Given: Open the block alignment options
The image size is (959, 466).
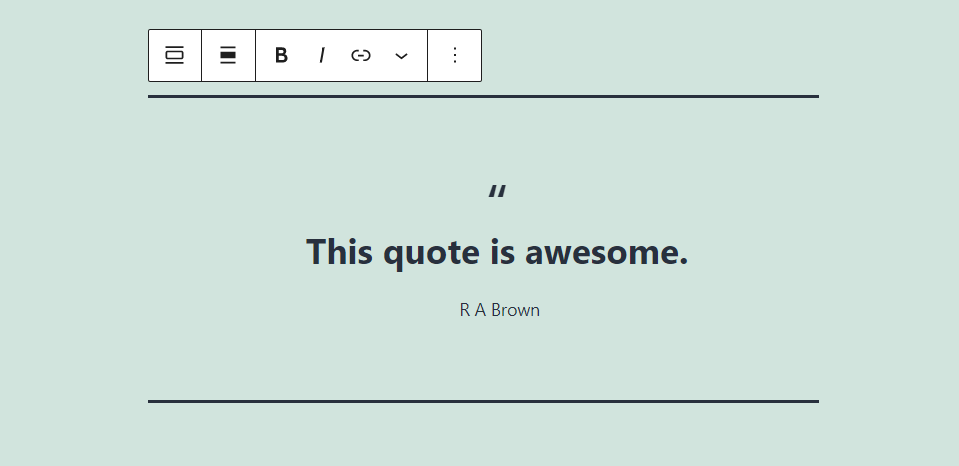Looking at the screenshot, I should point(228,55).
